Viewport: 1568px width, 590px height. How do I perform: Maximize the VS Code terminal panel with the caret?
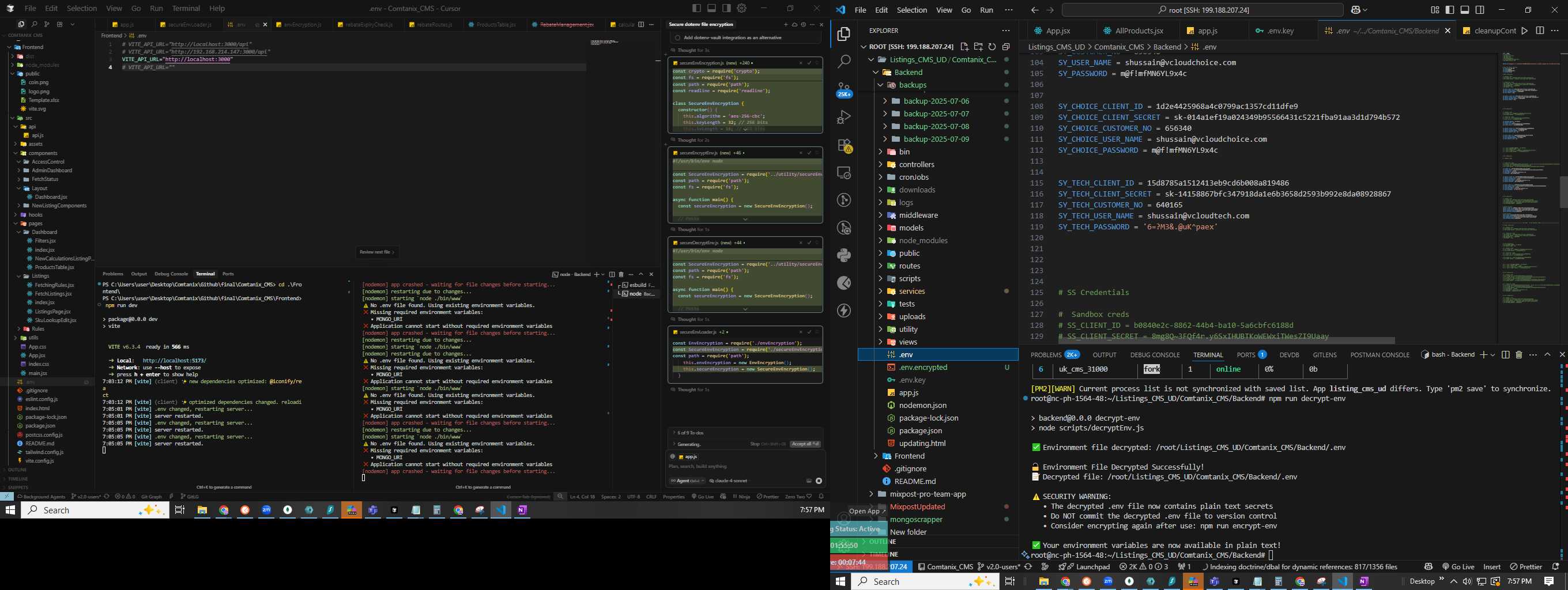[1547, 354]
